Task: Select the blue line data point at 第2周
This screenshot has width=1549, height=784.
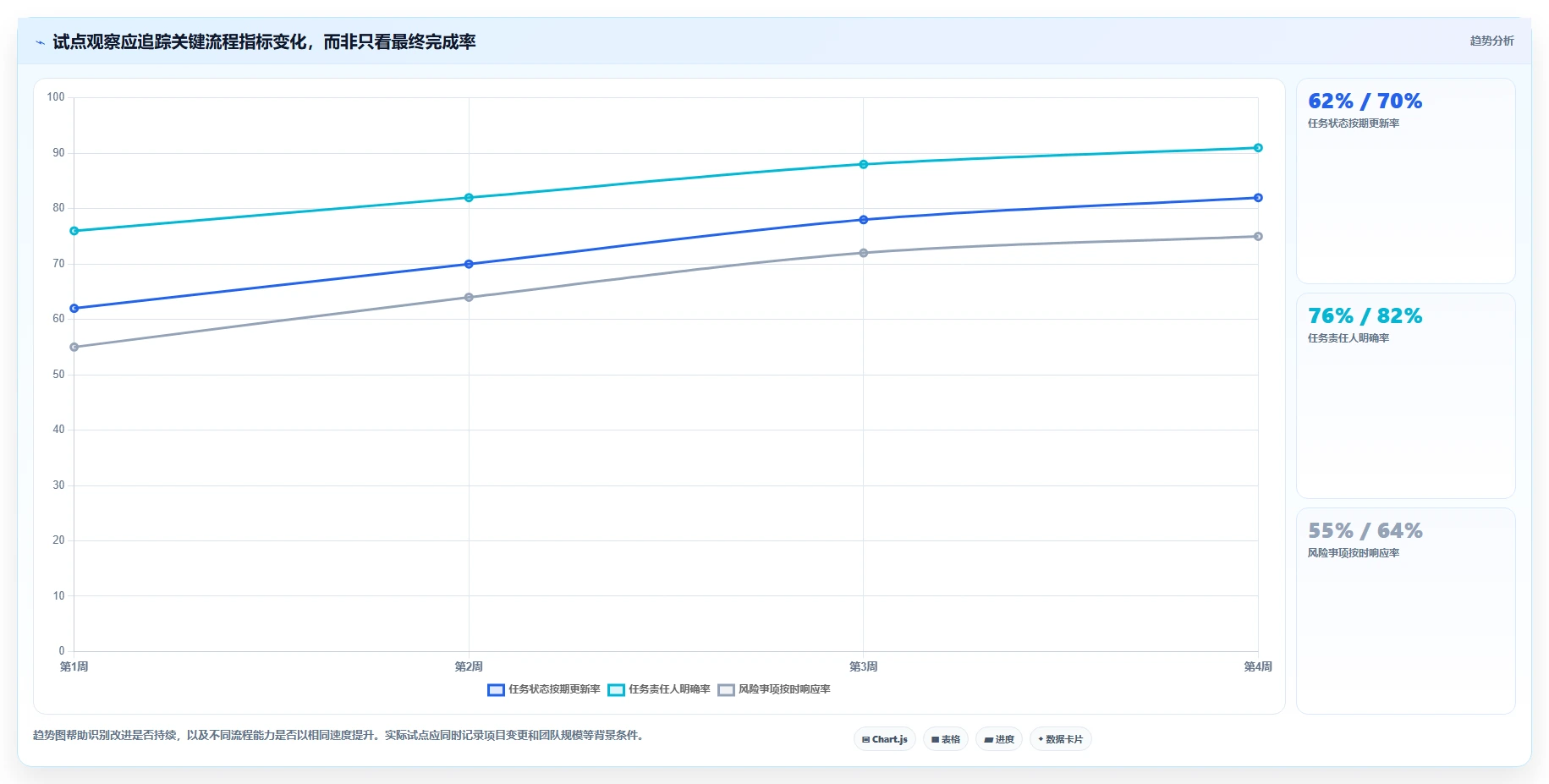Action: (469, 264)
